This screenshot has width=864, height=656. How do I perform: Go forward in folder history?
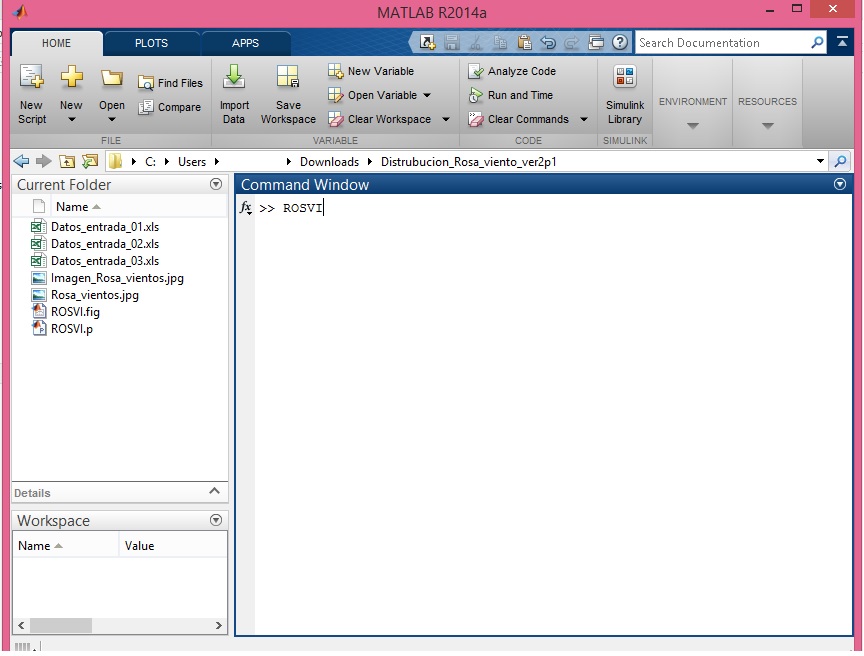44,161
